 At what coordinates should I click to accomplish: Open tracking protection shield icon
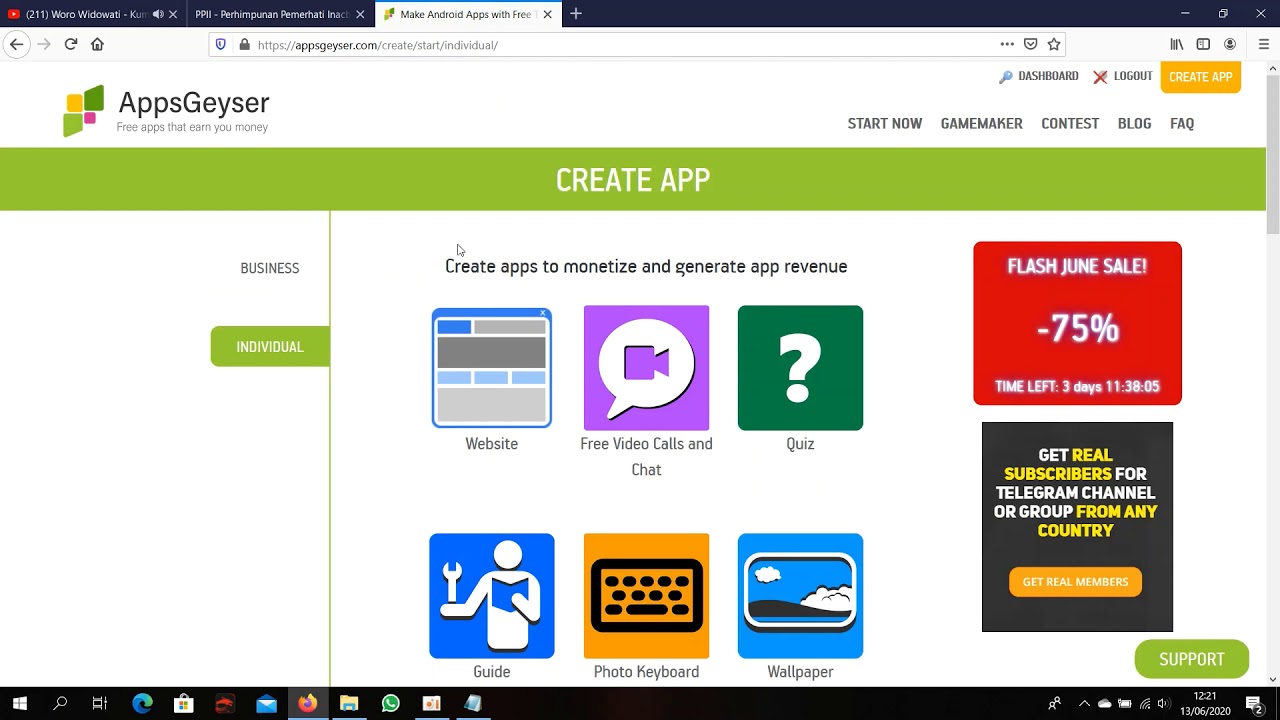tap(221, 45)
